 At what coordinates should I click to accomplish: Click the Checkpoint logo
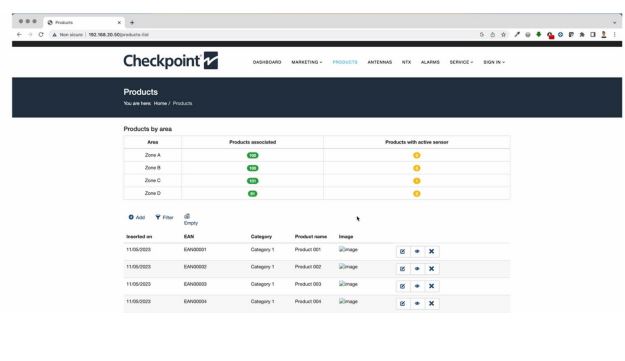[x=171, y=61]
